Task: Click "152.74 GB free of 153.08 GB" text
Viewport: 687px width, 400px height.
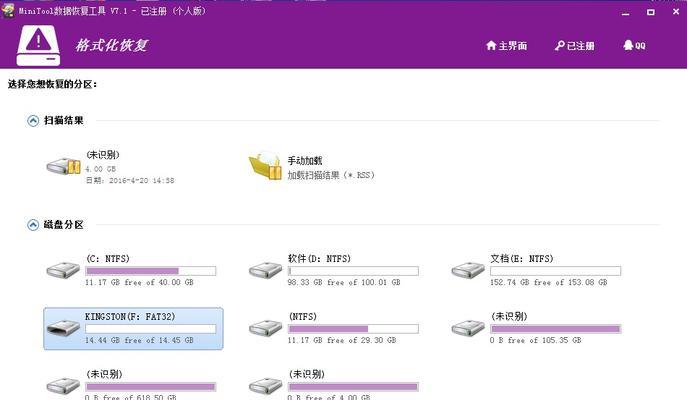Action: (549, 283)
